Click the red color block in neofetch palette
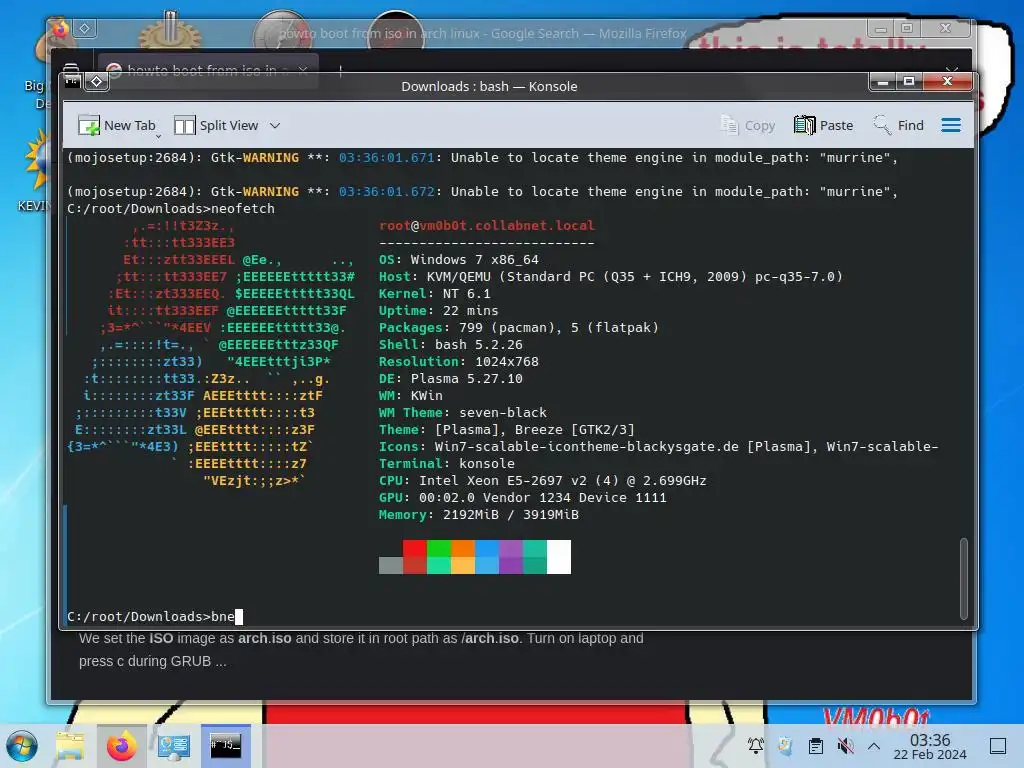 click(415, 549)
